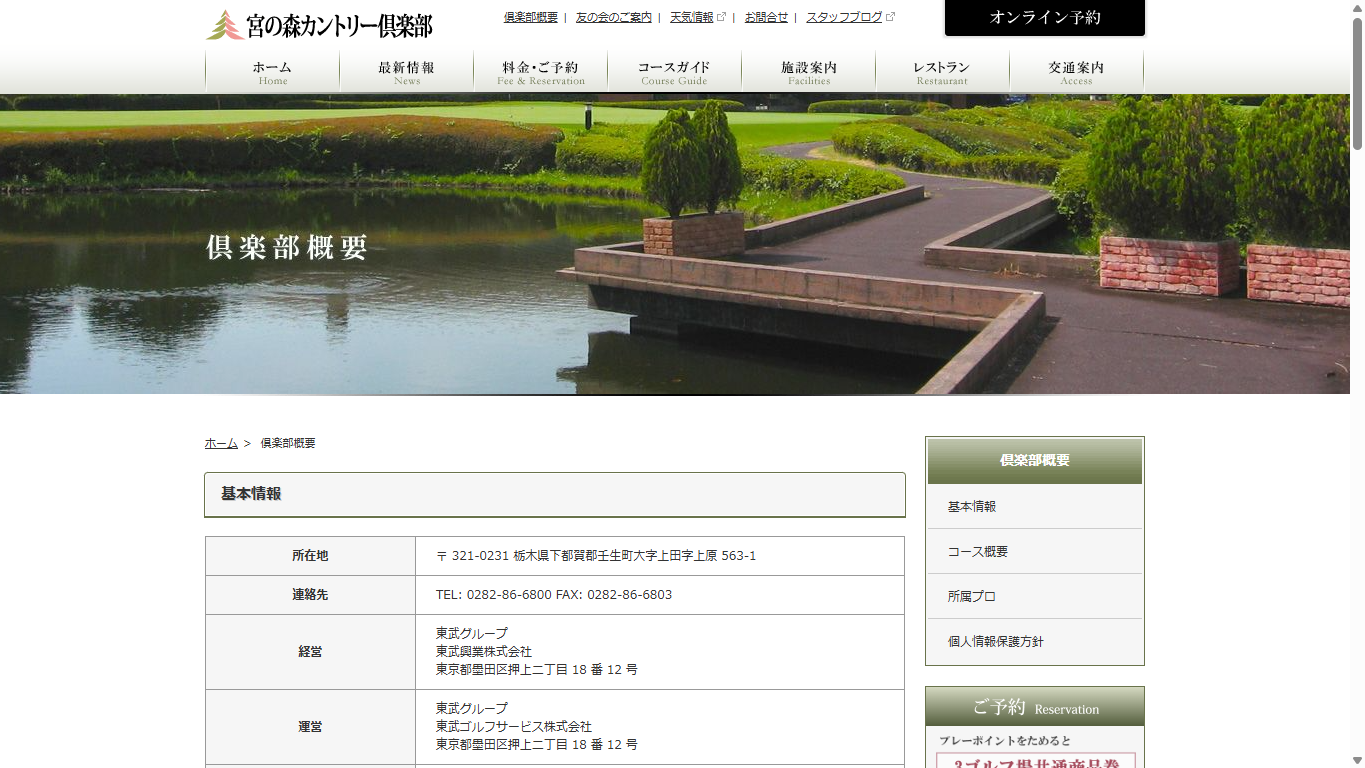Click the 運営 row label
The image size is (1365, 768).
point(310,727)
